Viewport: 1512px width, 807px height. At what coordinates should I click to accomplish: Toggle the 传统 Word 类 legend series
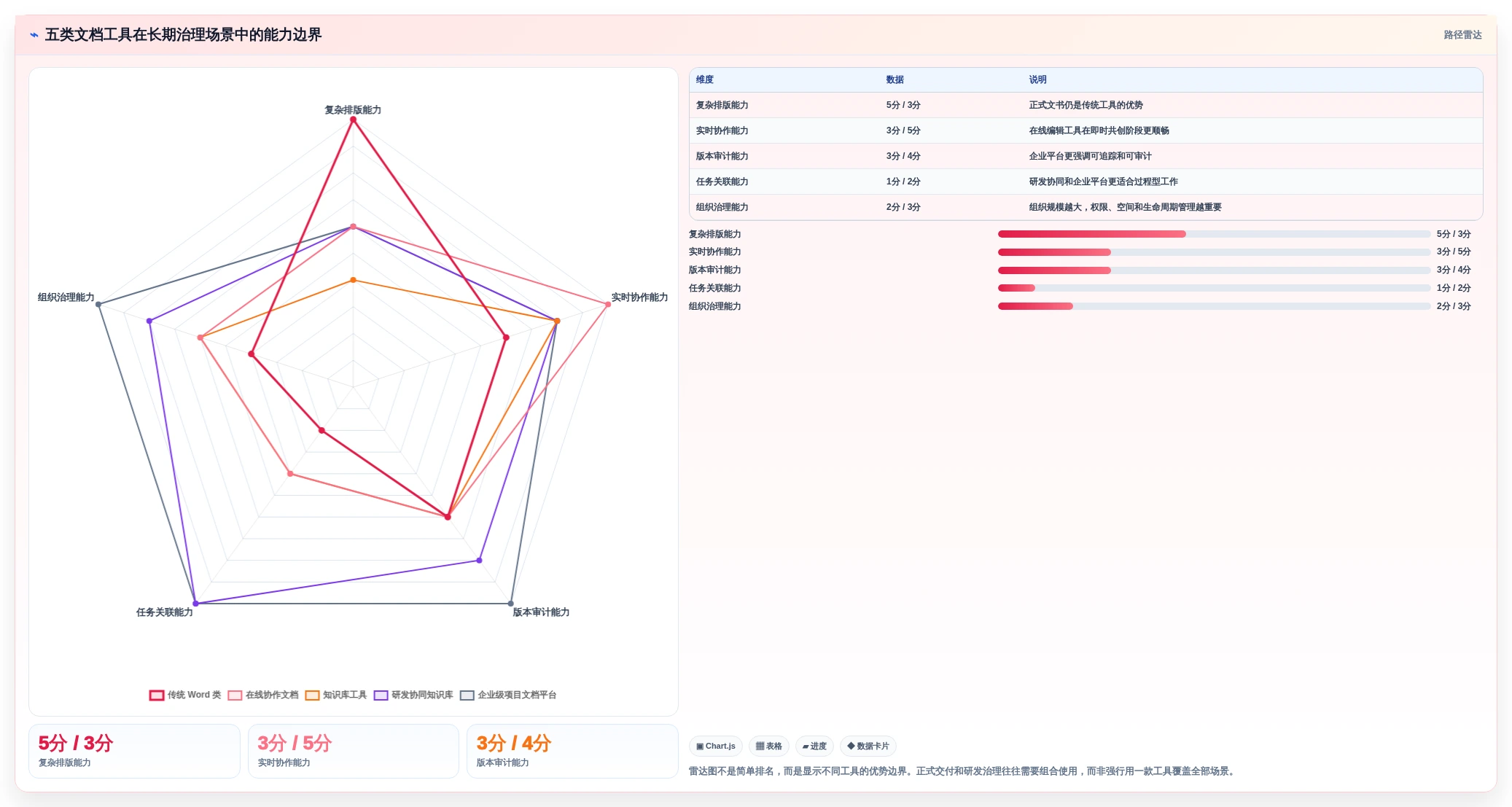coord(185,695)
